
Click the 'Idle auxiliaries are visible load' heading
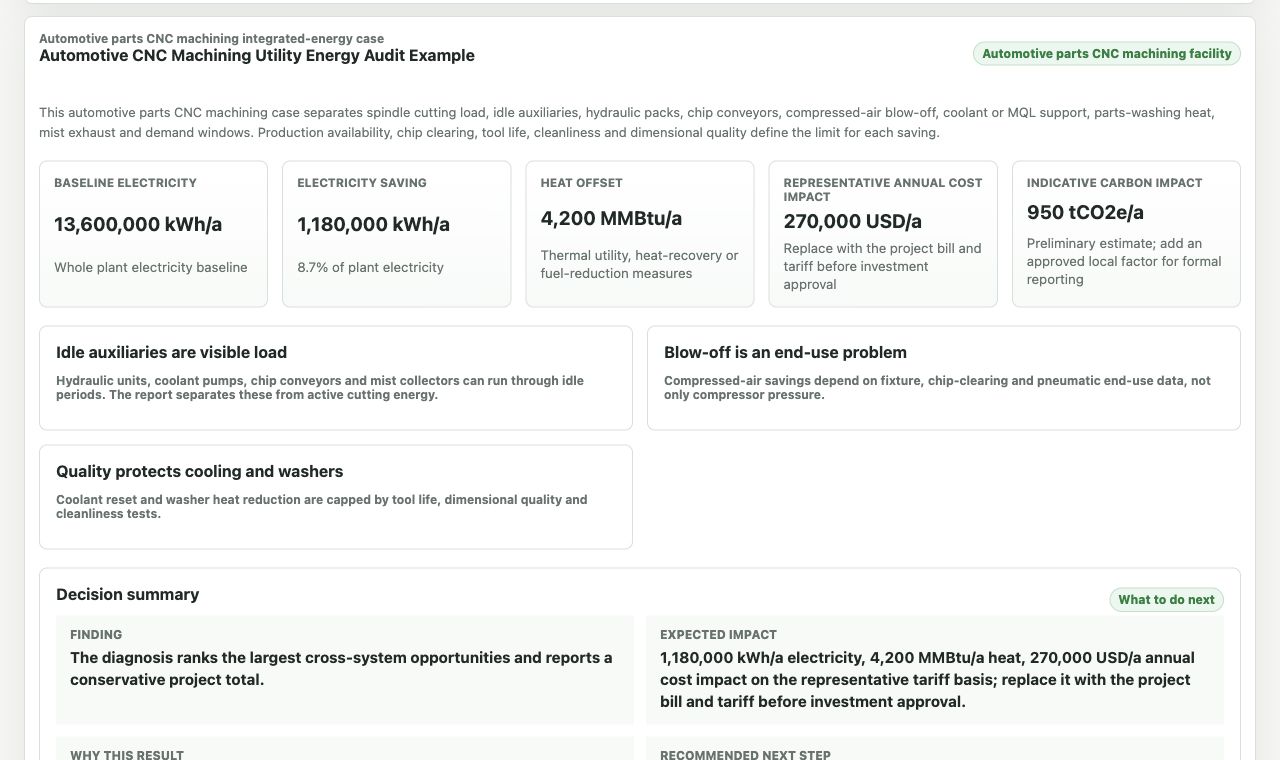pos(171,353)
